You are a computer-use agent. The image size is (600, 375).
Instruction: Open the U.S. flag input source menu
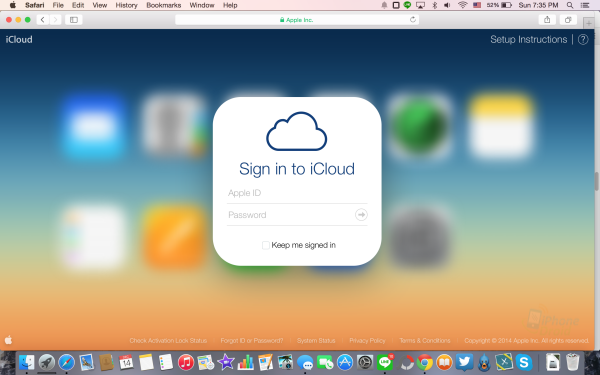pos(477,5)
